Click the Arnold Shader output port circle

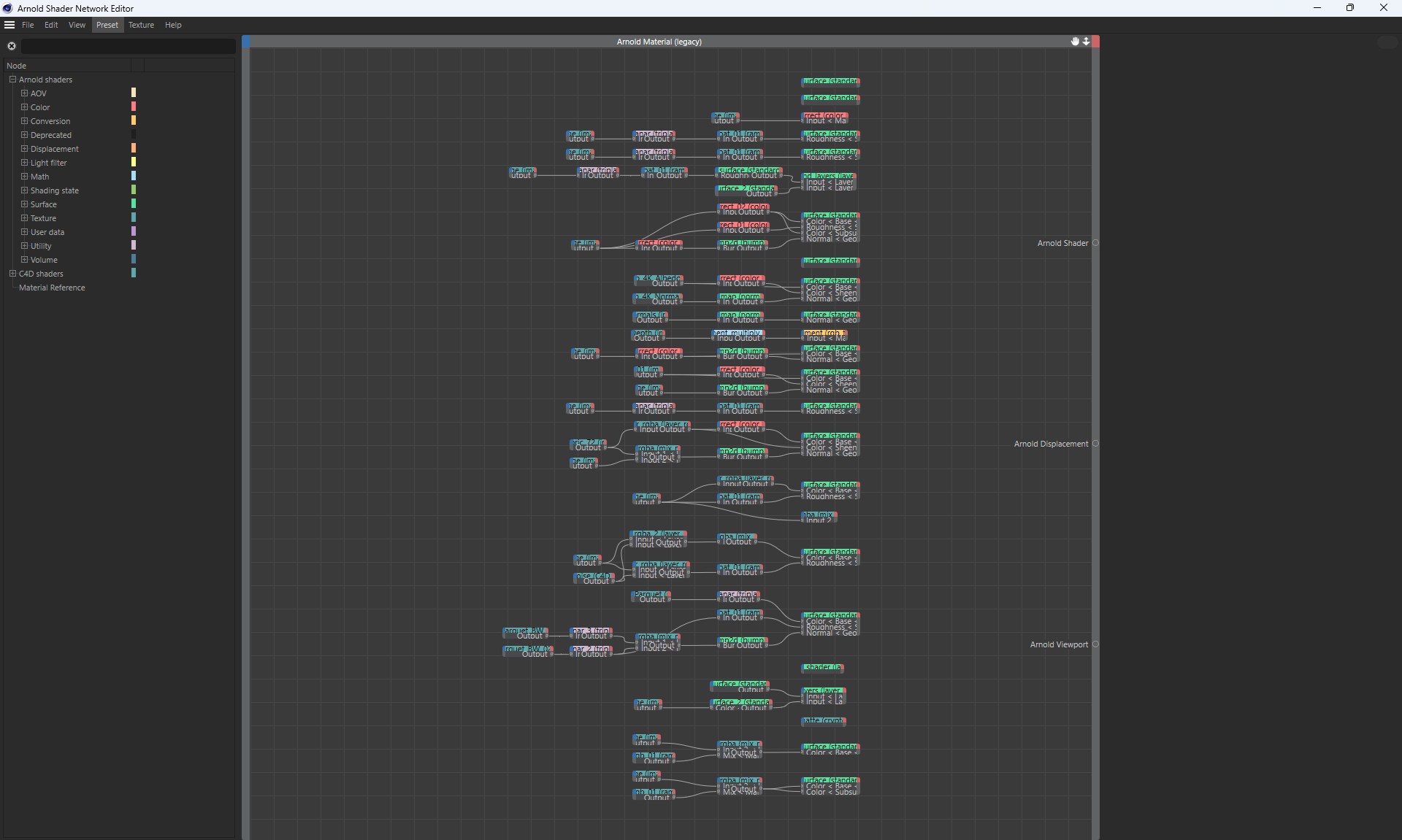[1095, 243]
